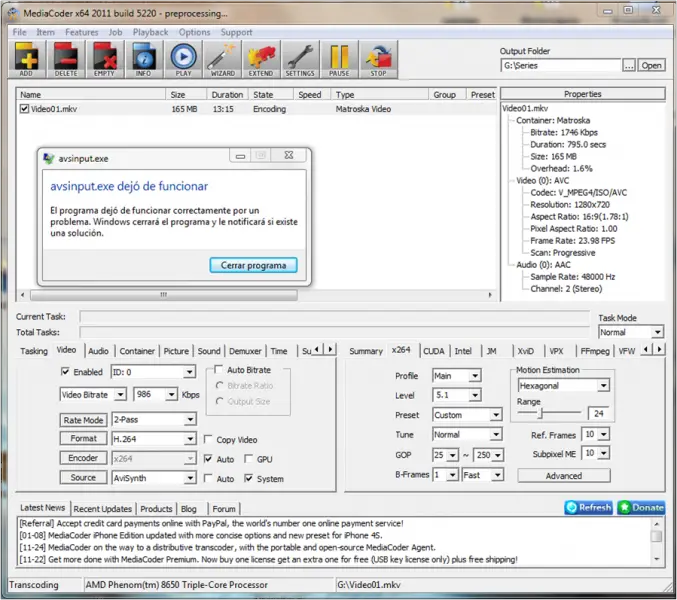Open the Hexagonal motion estimation dropdown
677x600 pixels.
[563, 385]
